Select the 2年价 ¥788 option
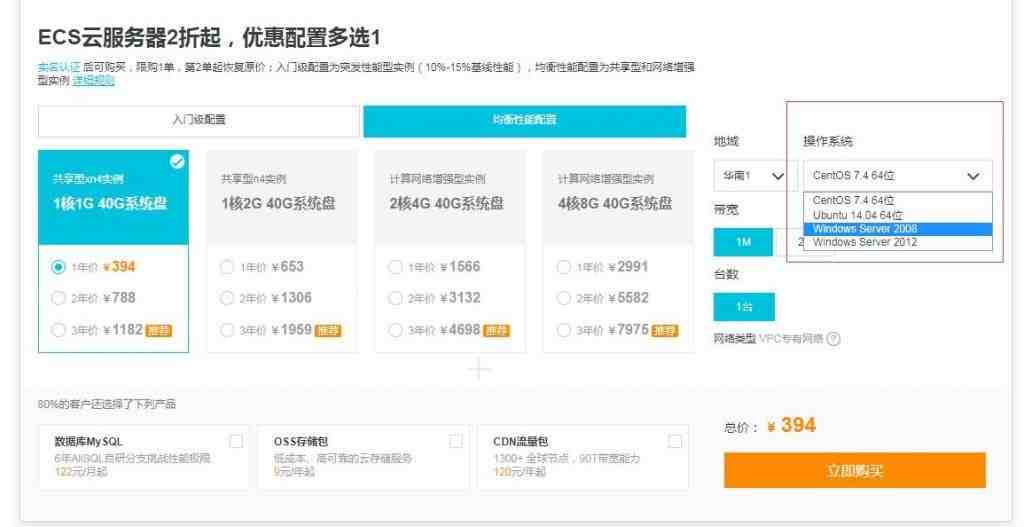 click(x=59, y=298)
